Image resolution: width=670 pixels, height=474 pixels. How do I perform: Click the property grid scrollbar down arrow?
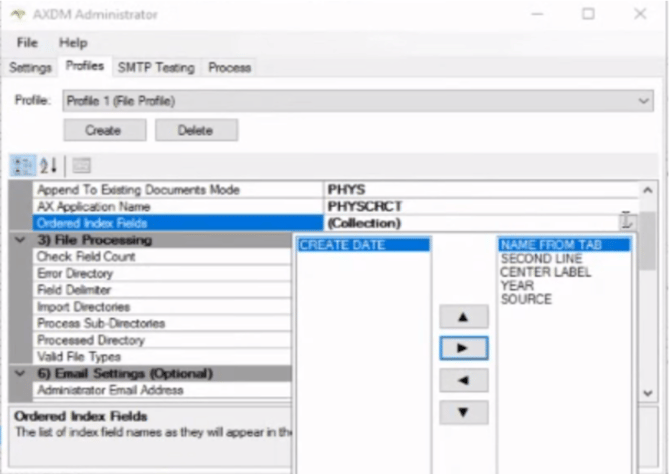click(x=648, y=393)
